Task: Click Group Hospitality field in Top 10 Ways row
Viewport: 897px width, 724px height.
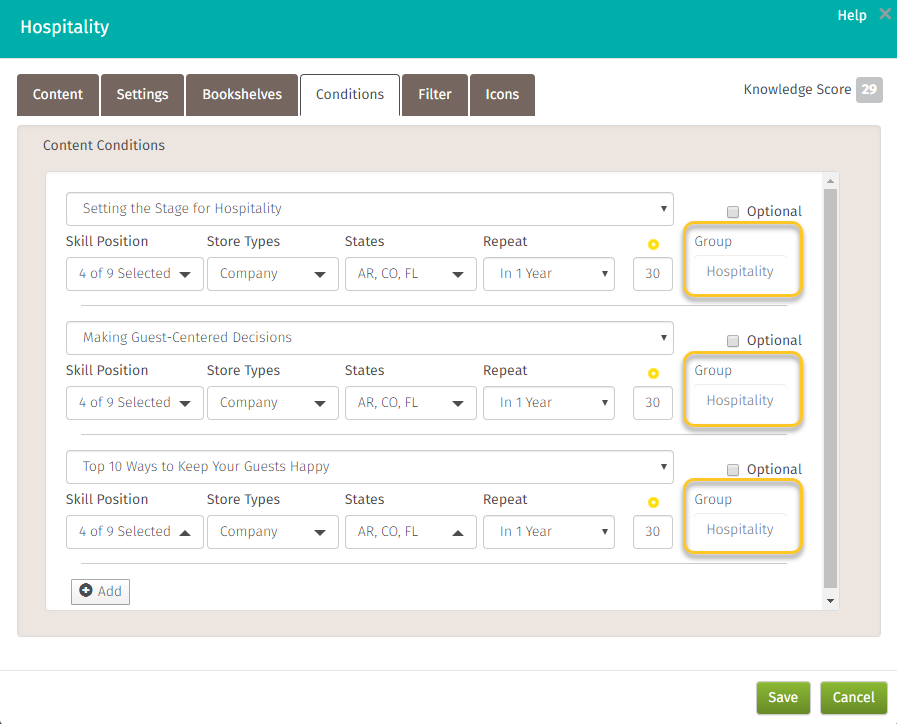Action: click(x=740, y=530)
